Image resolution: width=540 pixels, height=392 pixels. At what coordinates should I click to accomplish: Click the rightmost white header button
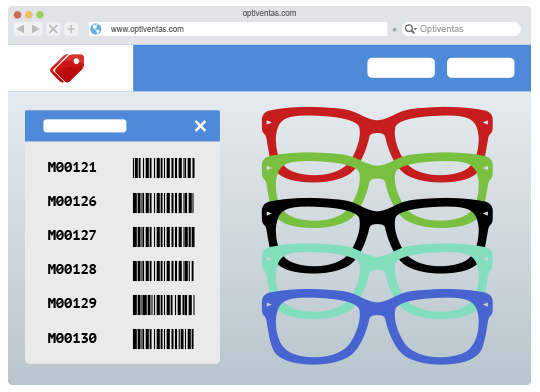point(480,68)
